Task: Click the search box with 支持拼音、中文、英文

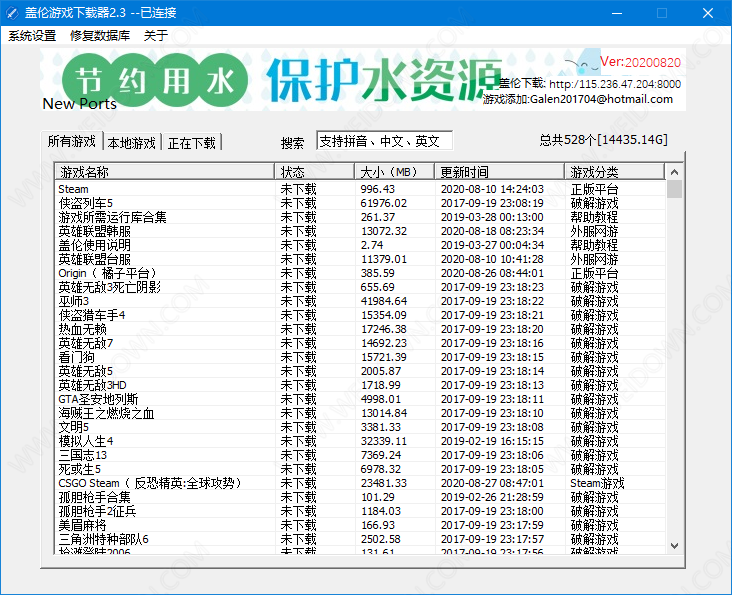Action: point(384,140)
